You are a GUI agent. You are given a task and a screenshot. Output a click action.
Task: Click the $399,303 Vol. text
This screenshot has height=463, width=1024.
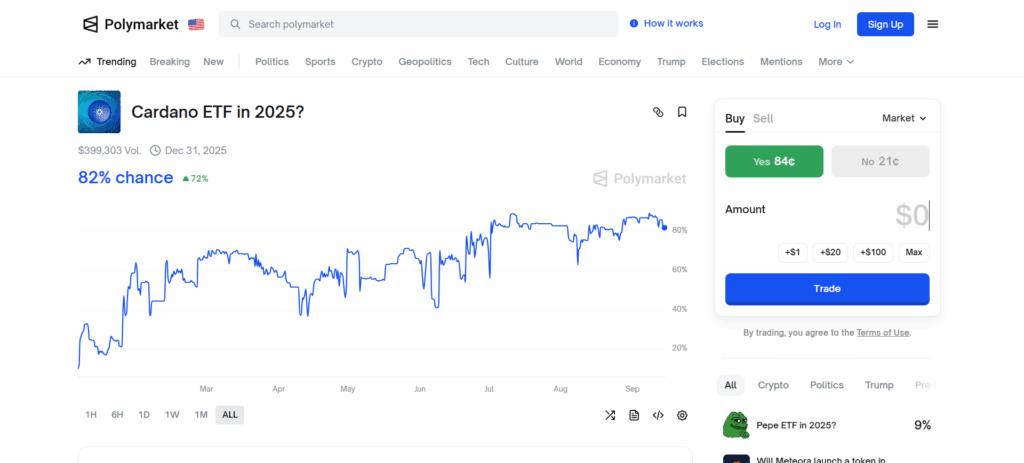point(109,150)
